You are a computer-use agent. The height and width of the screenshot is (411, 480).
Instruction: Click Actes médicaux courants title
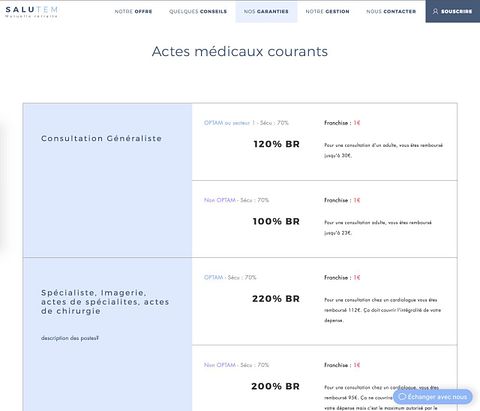tap(240, 51)
